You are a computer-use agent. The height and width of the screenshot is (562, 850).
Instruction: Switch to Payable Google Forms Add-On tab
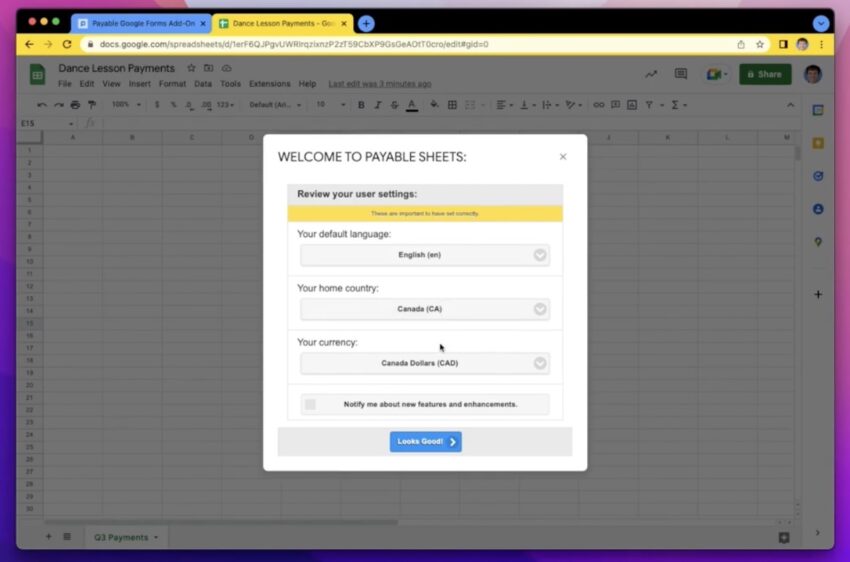point(141,24)
